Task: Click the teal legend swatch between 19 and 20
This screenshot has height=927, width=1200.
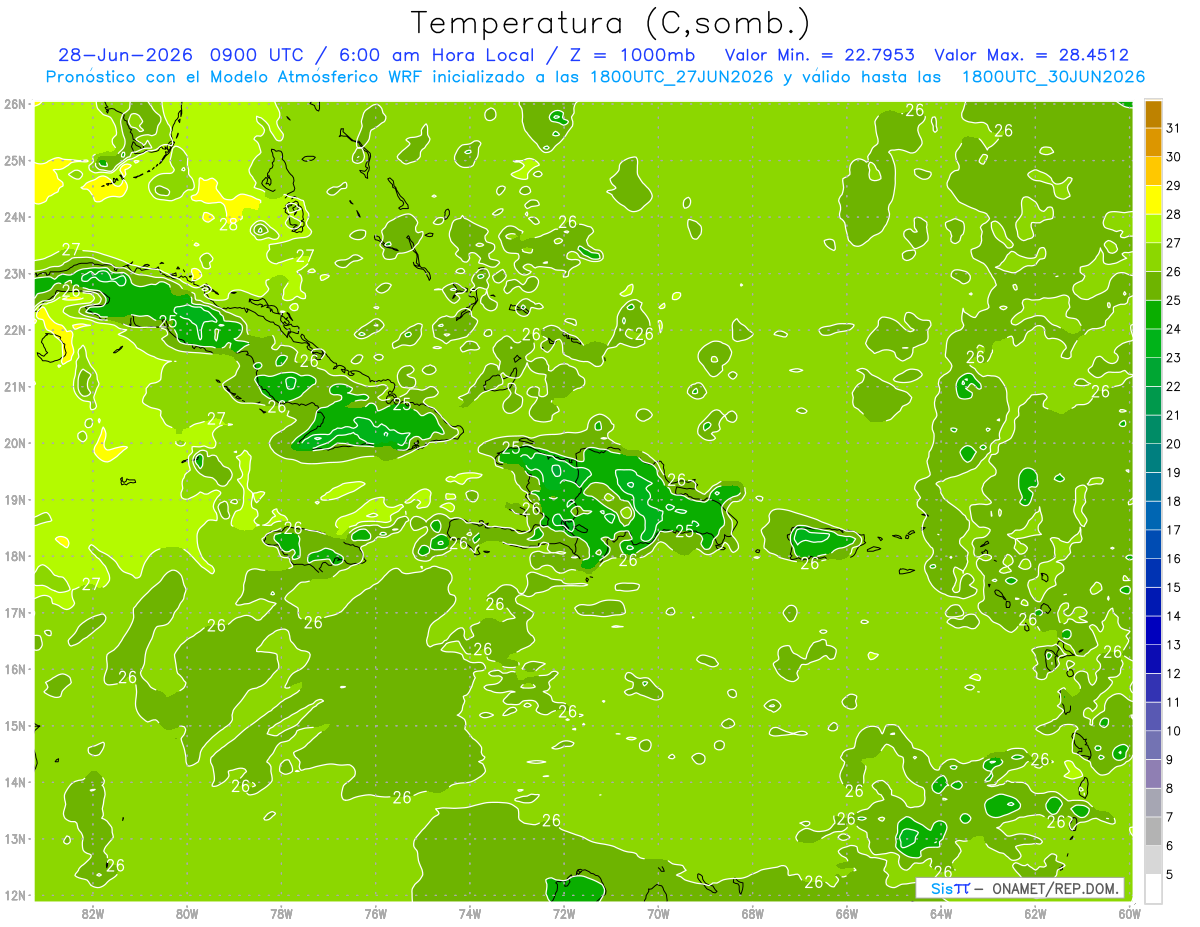Action: pos(1153,458)
